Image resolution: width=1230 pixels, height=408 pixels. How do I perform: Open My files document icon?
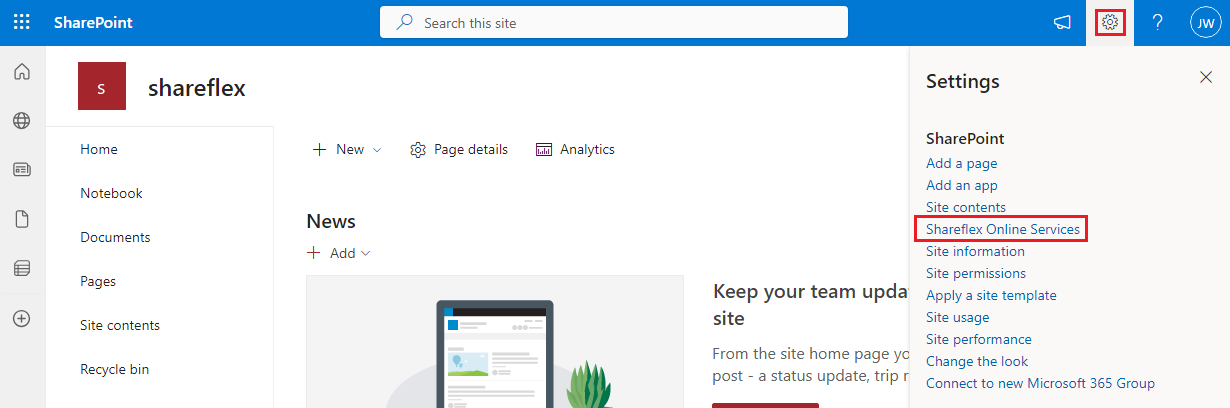point(22,219)
